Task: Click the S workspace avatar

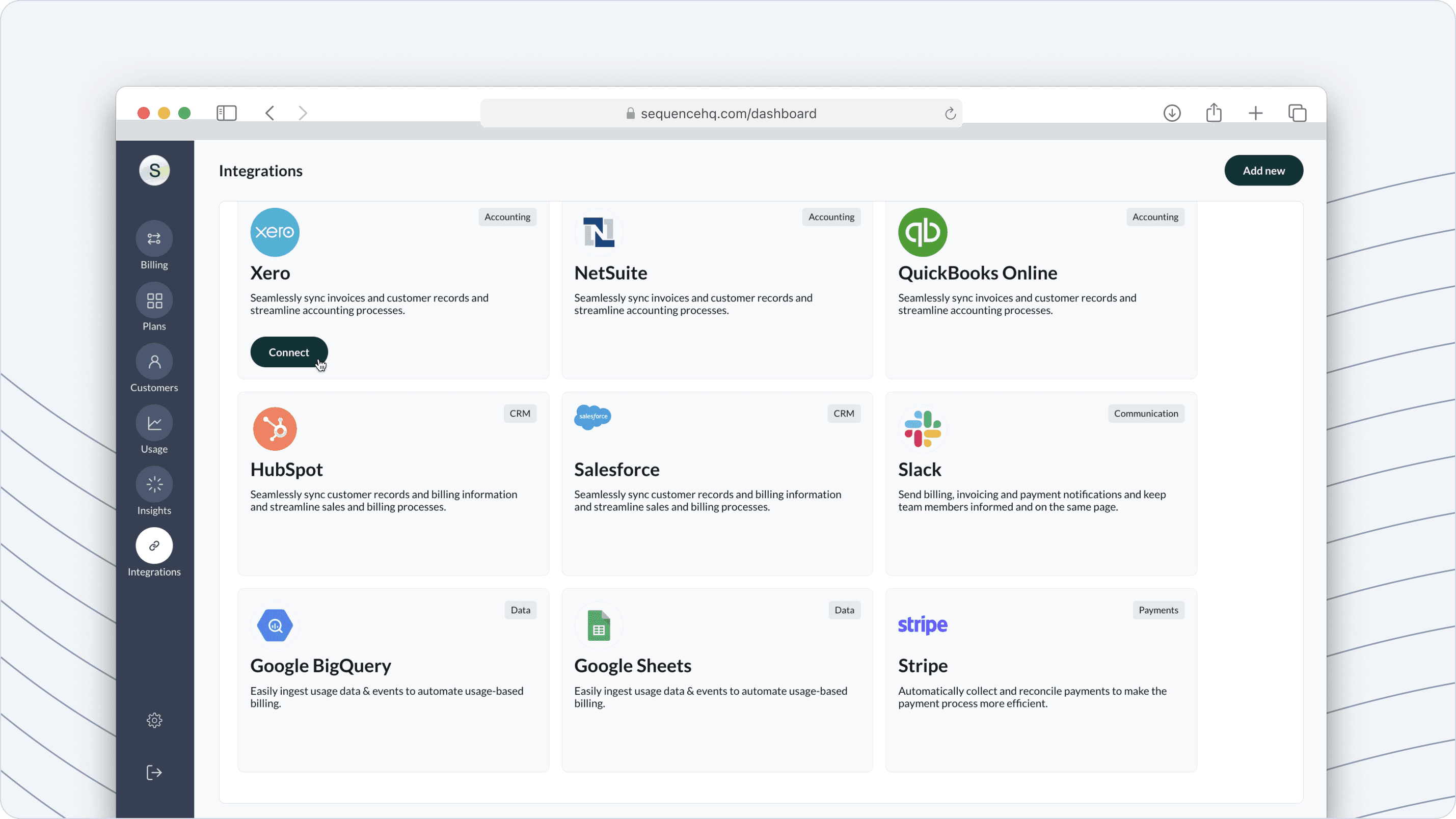Action: pos(154,170)
